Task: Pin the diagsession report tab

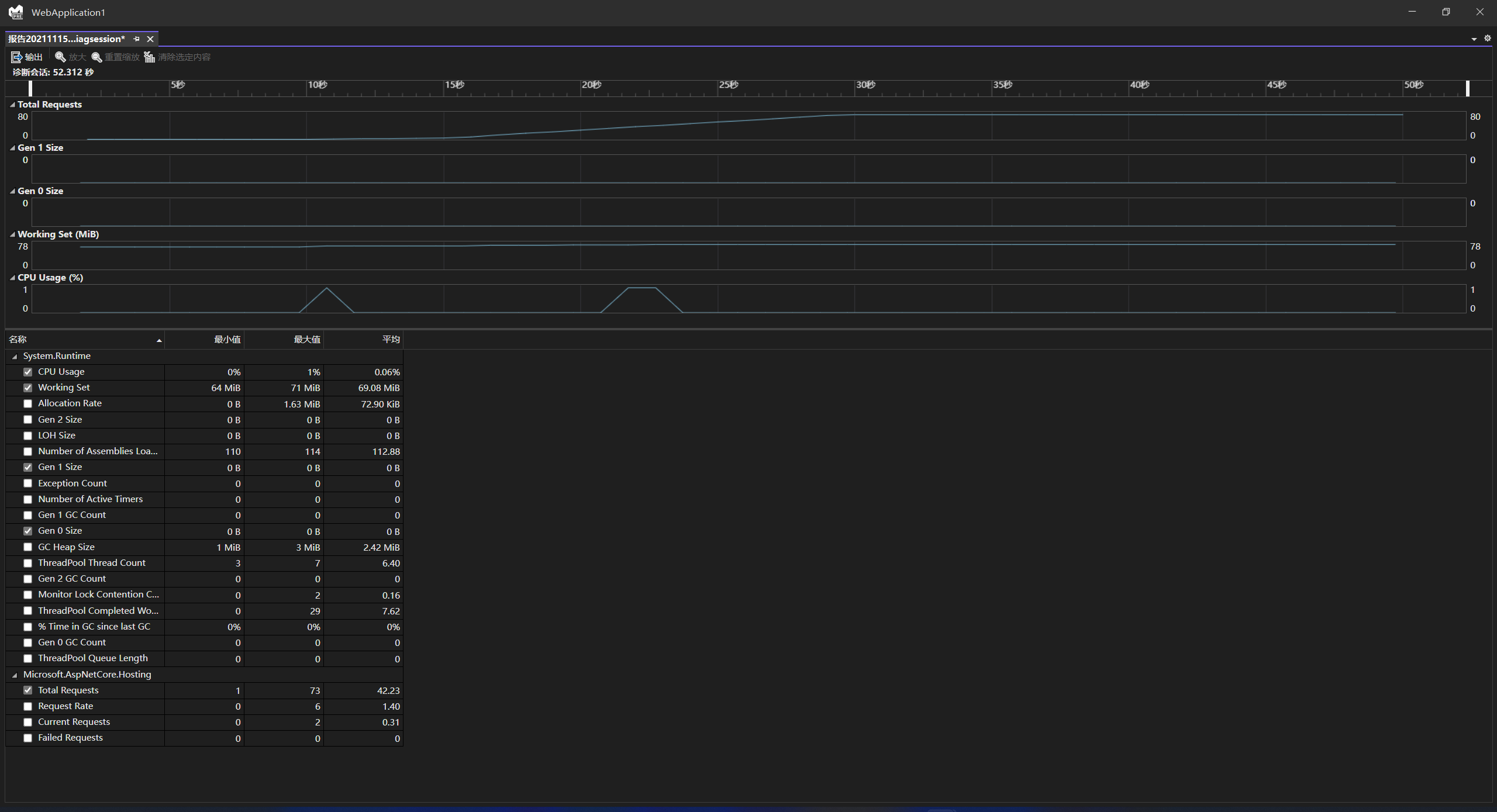Action: 137,39
